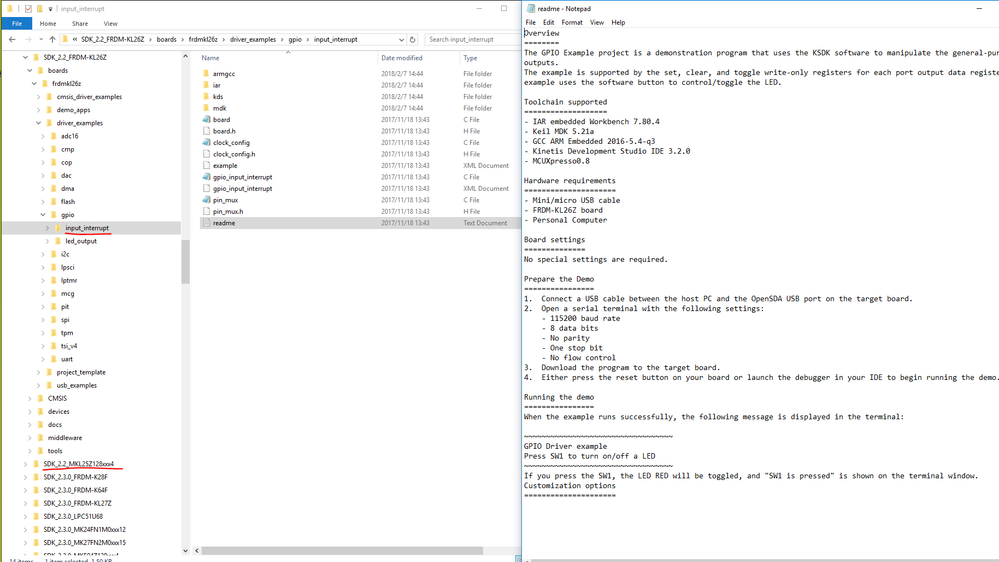
Task: Open Notepad View menu
Action: coord(596,22)
